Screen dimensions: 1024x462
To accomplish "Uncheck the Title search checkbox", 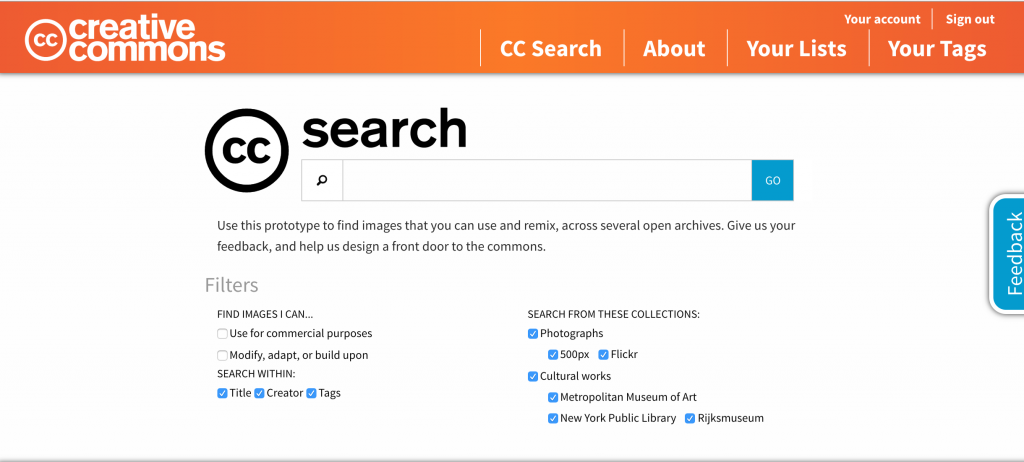I will tap(222, 393).
